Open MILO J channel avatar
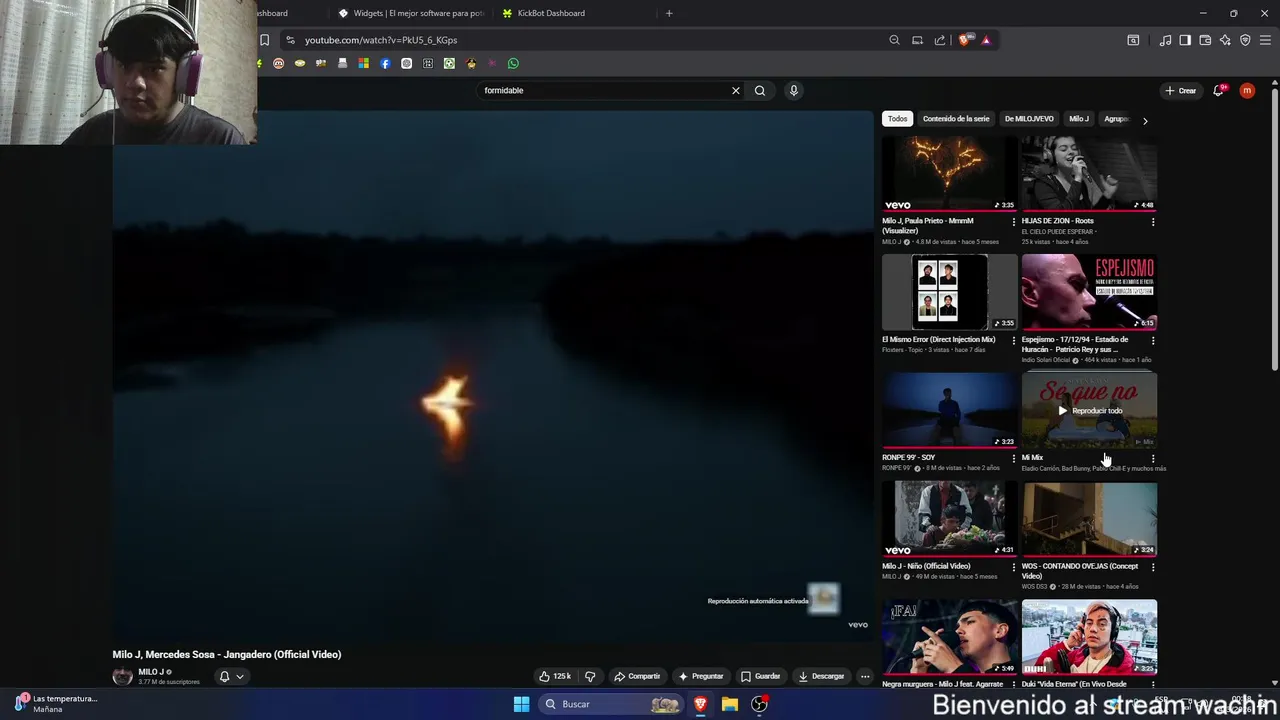 (x=122, y=676)
